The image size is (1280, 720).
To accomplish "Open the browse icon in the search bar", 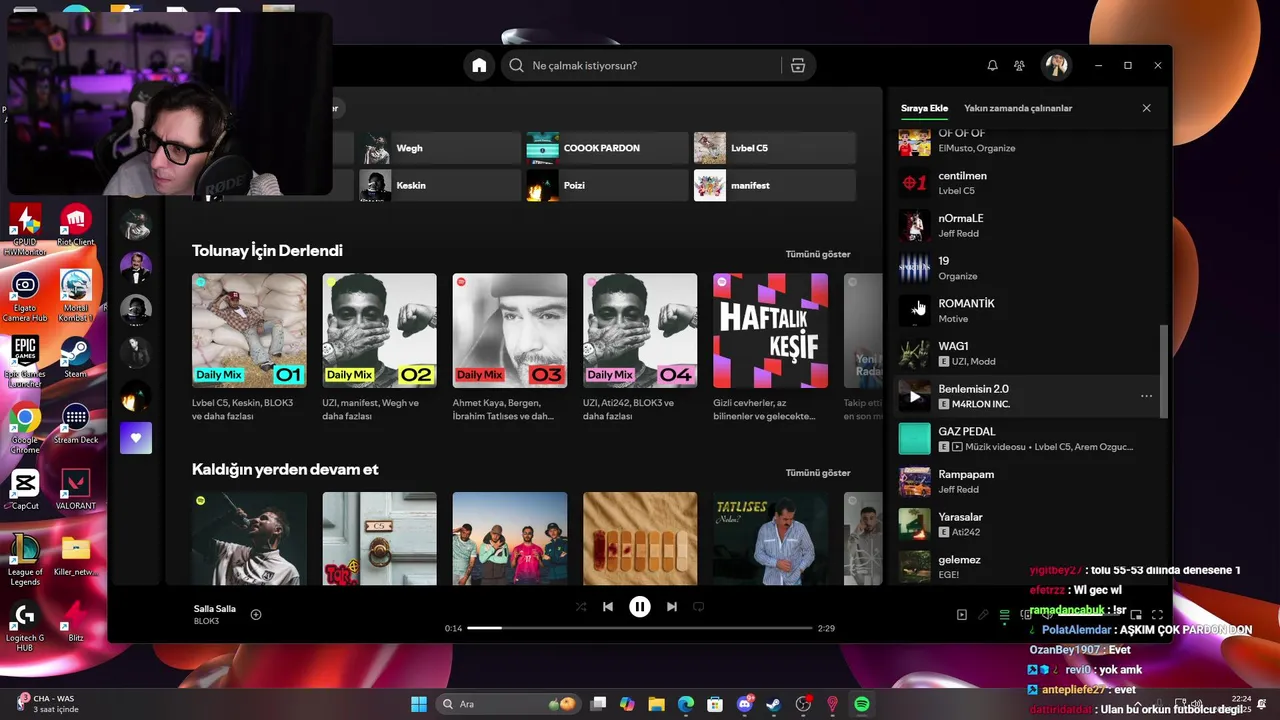I will 798,65.
